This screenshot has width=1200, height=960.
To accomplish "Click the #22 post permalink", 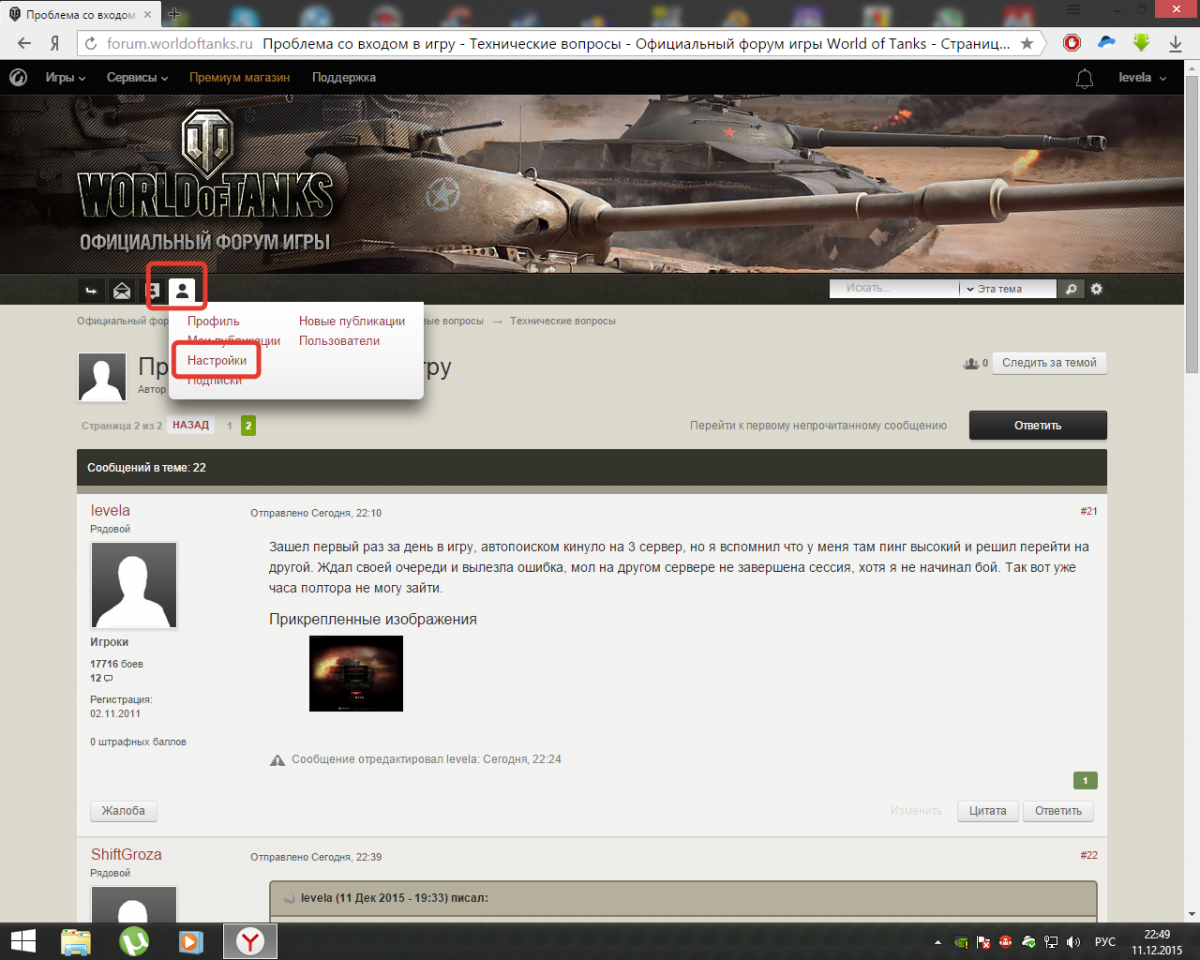I will point(1088,856).
